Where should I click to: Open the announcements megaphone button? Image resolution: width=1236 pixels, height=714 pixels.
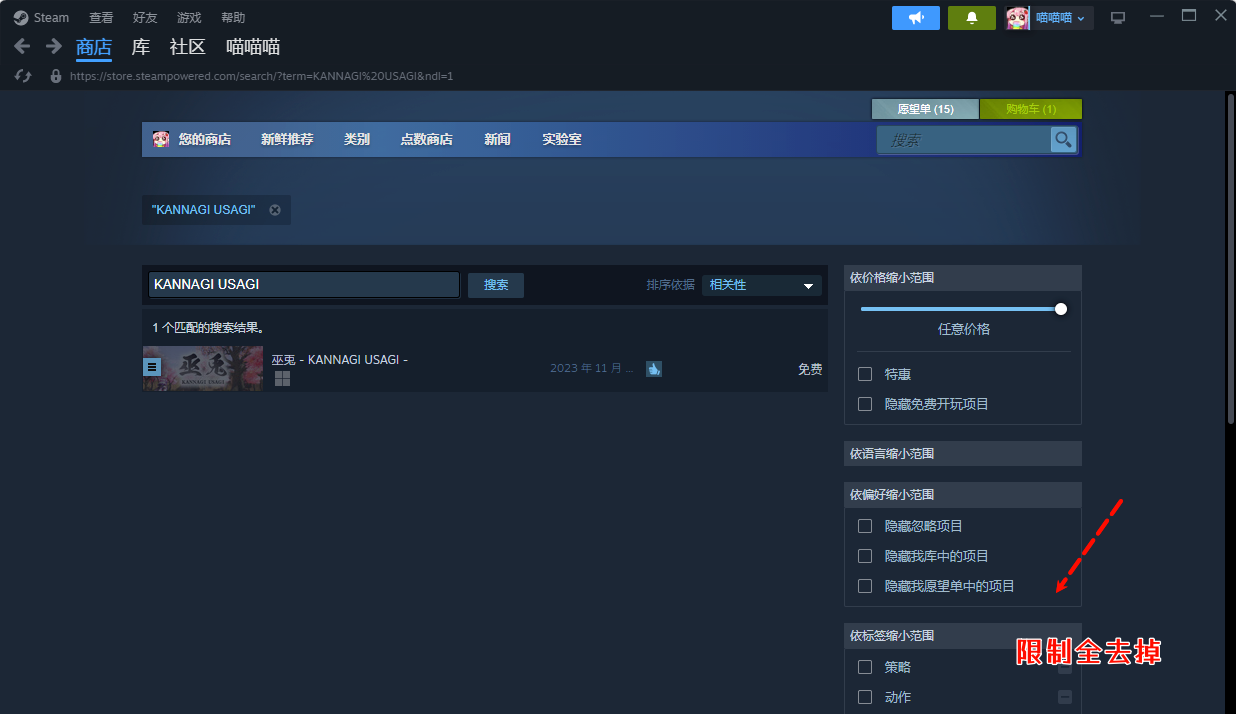916,18
